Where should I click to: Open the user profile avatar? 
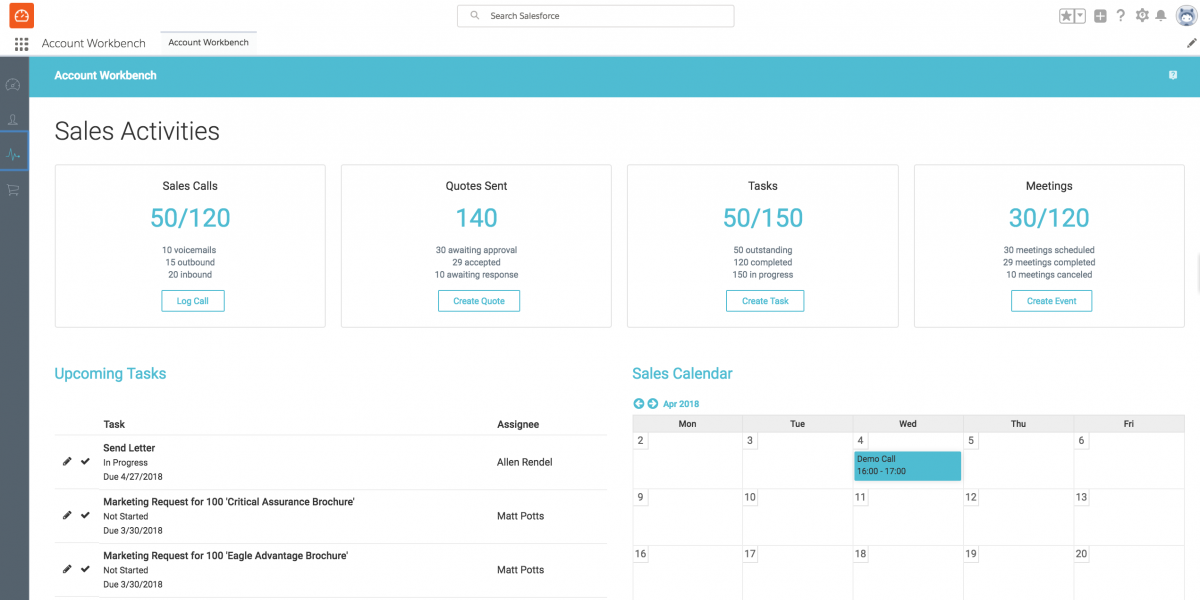click(1185, 16)
